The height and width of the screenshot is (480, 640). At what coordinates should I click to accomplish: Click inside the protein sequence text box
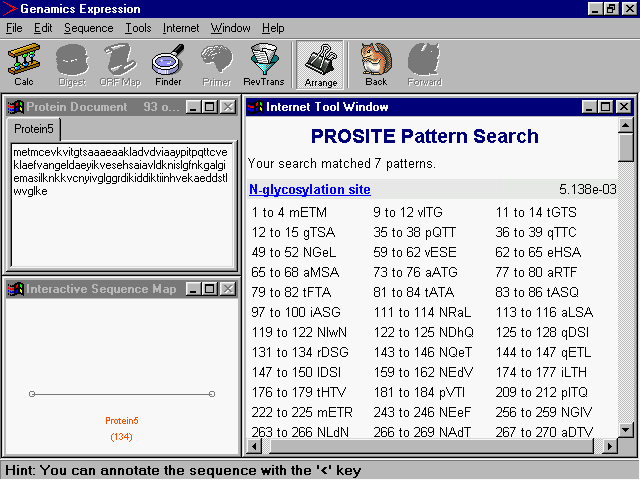pos(122,204)
